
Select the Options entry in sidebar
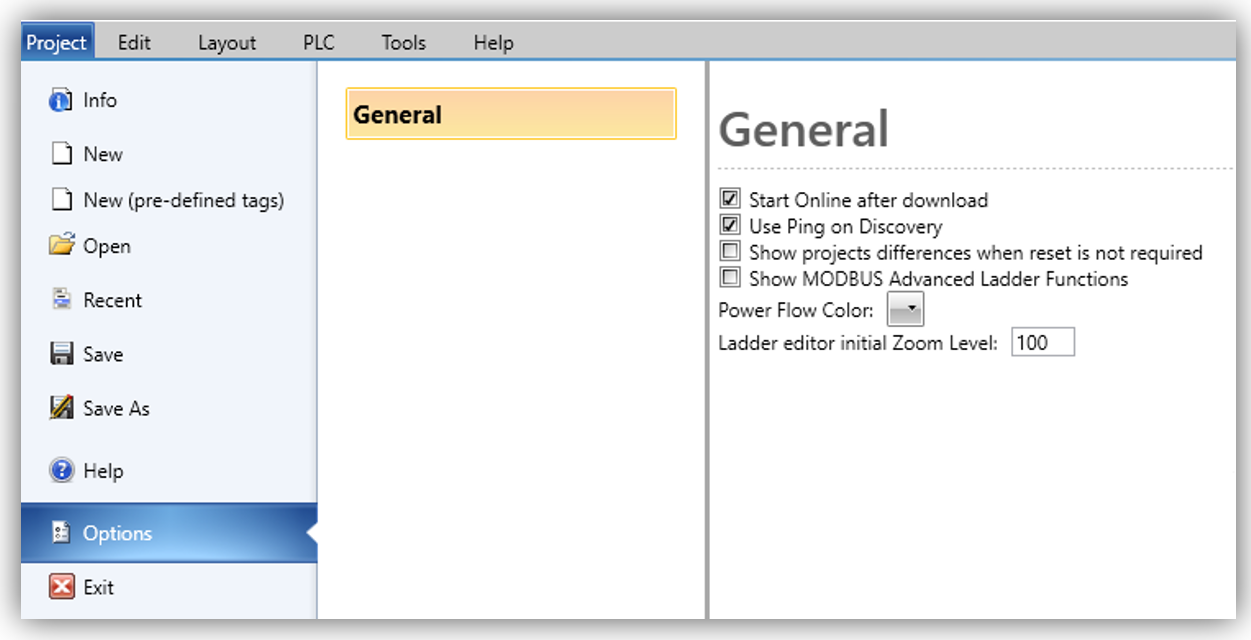(x=169, y=533)
